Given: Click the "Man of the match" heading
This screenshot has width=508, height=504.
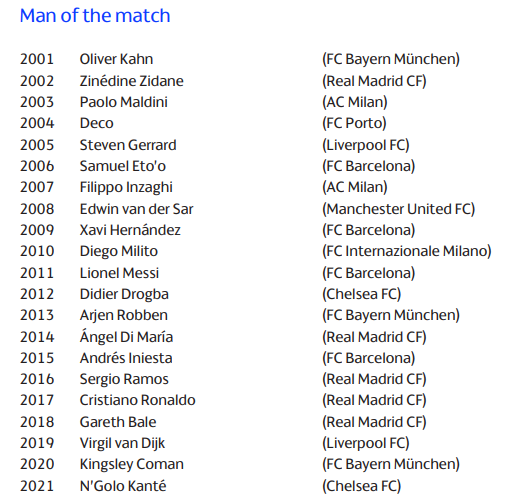Looking at the screenshot, I should point(95,15).
